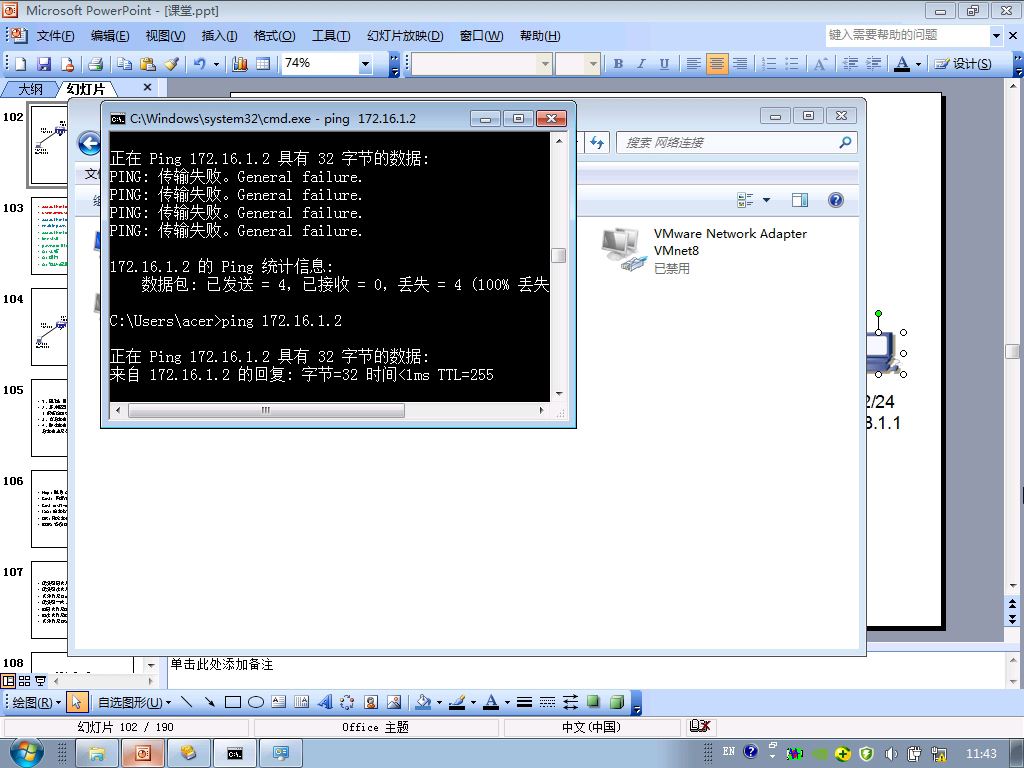Open 3-D style options
Viewport: 1024px width, 768px height.
click(x=616, y=703)
